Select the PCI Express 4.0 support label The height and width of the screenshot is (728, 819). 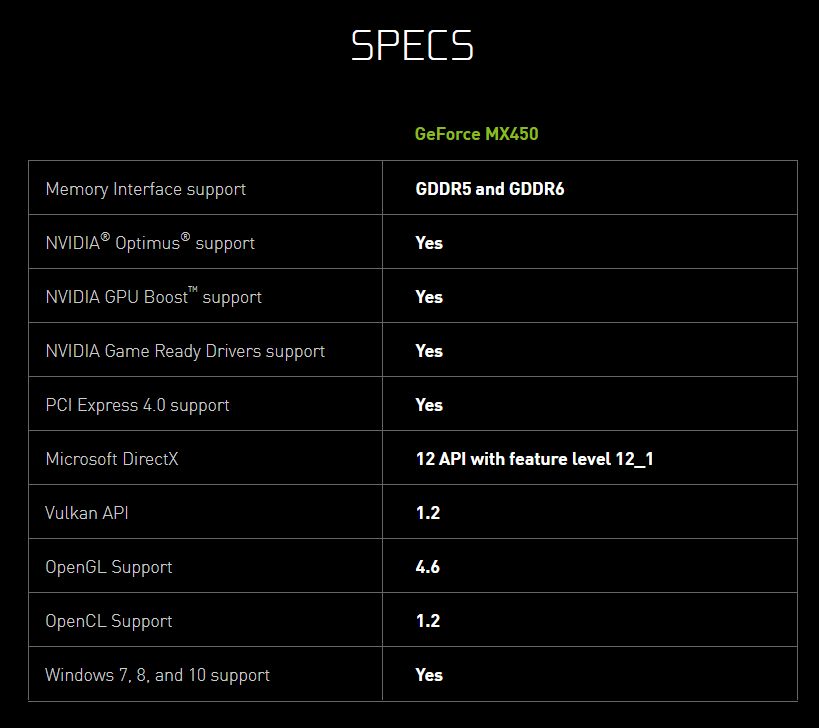coord(137,405)
